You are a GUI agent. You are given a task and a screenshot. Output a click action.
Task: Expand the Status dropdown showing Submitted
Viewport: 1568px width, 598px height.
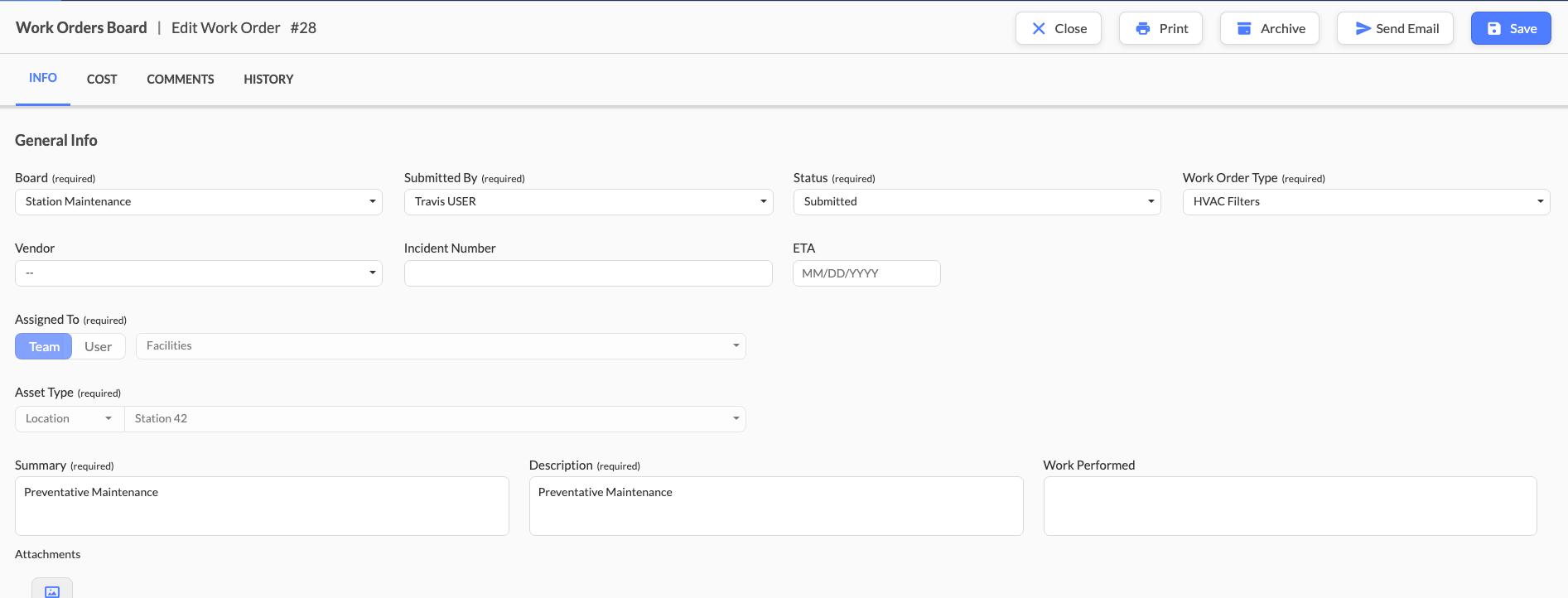[977, 202]
